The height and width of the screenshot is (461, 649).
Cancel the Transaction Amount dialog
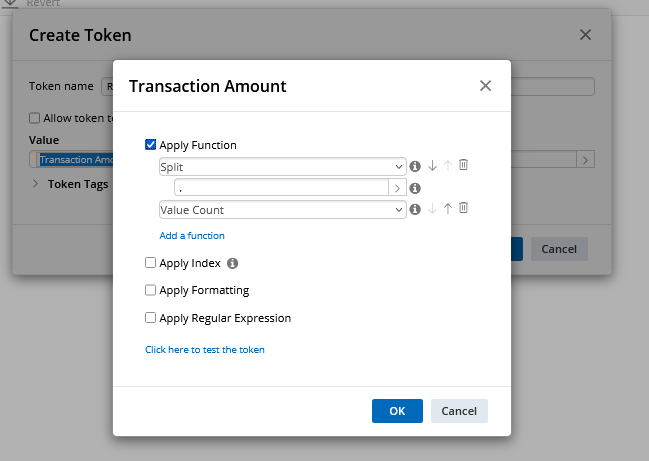pos(459,411)
